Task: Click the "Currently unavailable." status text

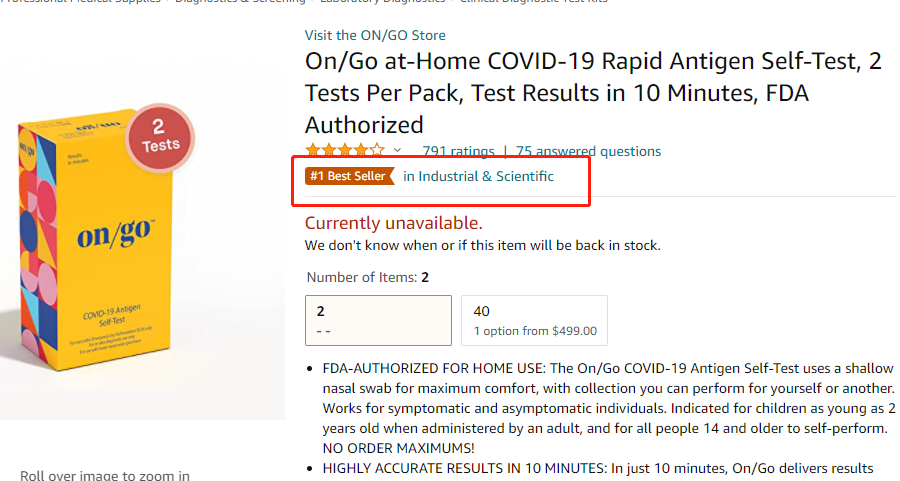Action: point(393,223)
